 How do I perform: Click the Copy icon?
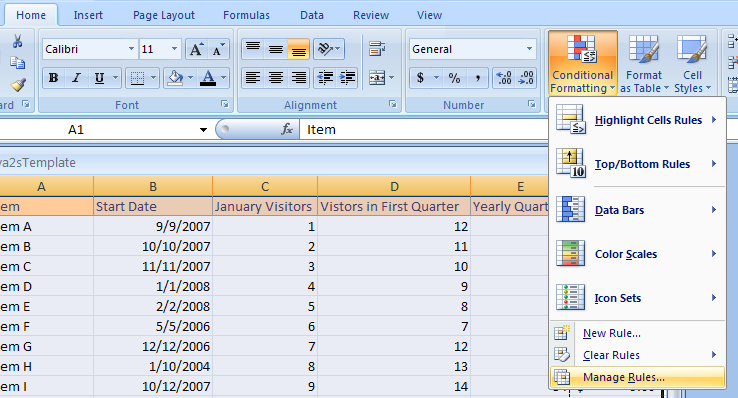(18, 63)
